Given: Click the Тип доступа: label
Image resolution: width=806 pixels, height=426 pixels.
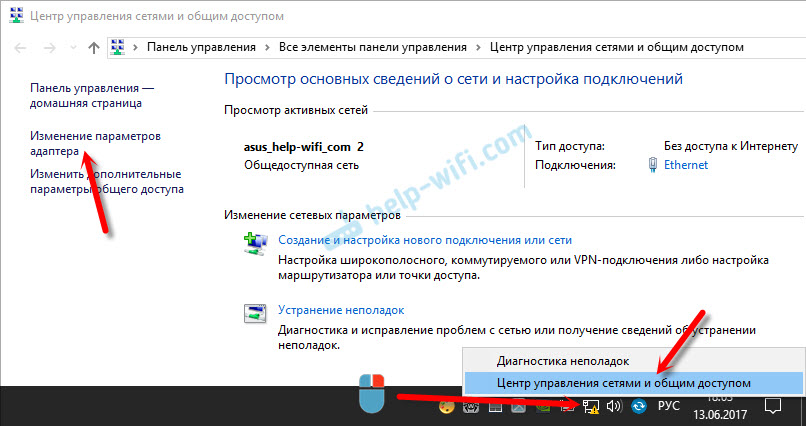Looking at the screenshot, I should pos(570,146).
